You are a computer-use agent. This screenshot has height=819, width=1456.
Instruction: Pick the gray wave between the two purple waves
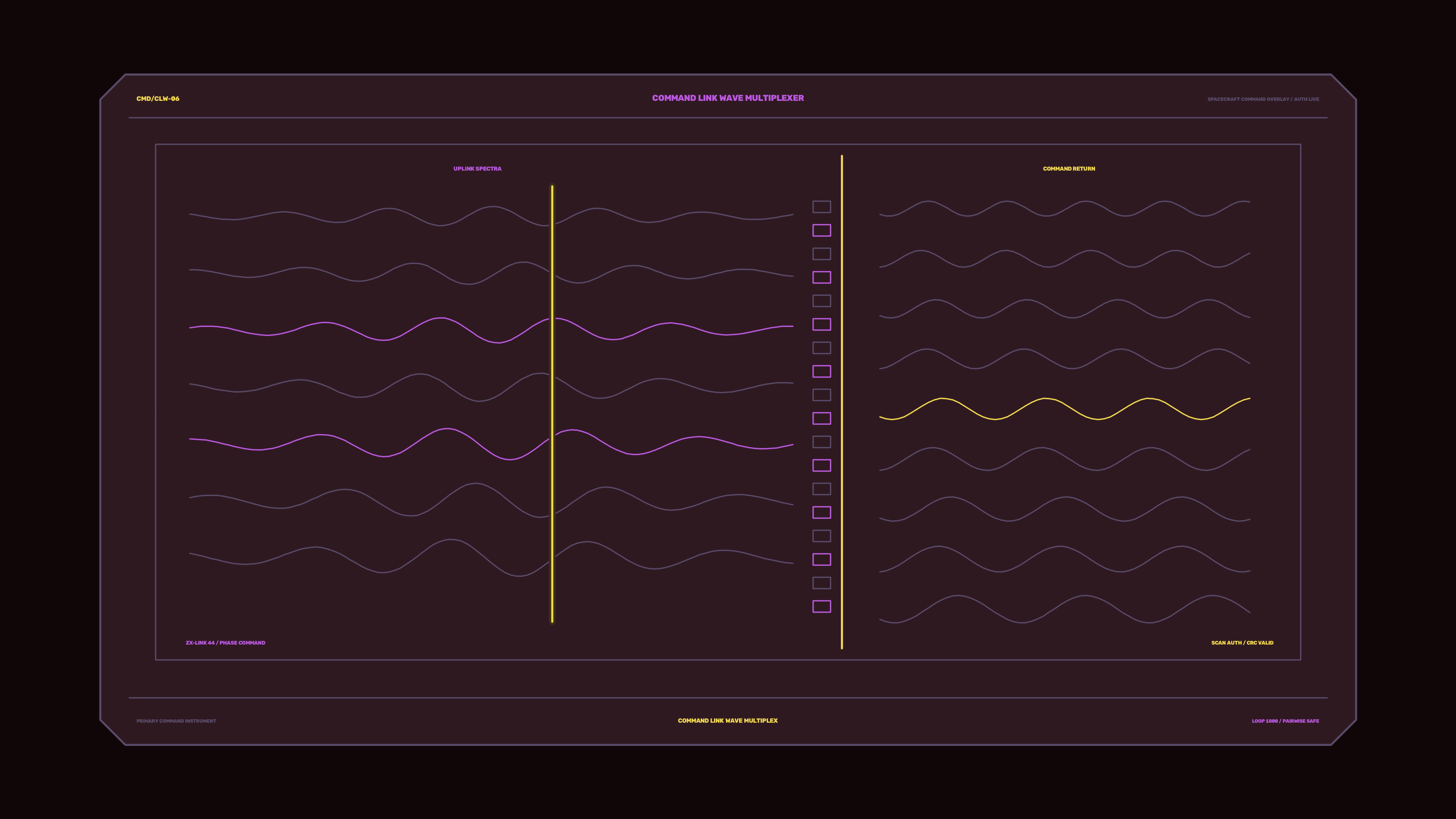tap(491, 387)
